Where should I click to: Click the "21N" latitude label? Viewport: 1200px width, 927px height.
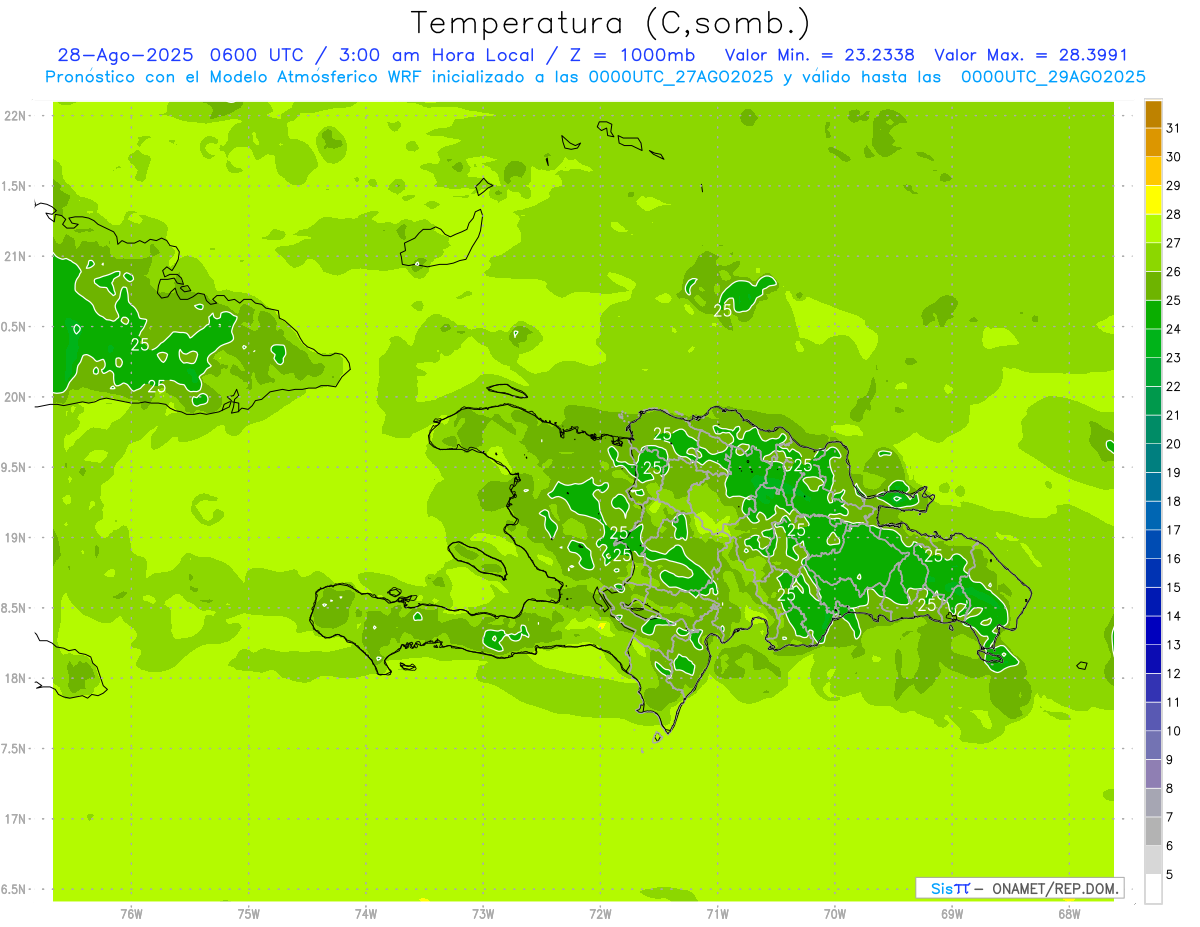coord(17,257)
